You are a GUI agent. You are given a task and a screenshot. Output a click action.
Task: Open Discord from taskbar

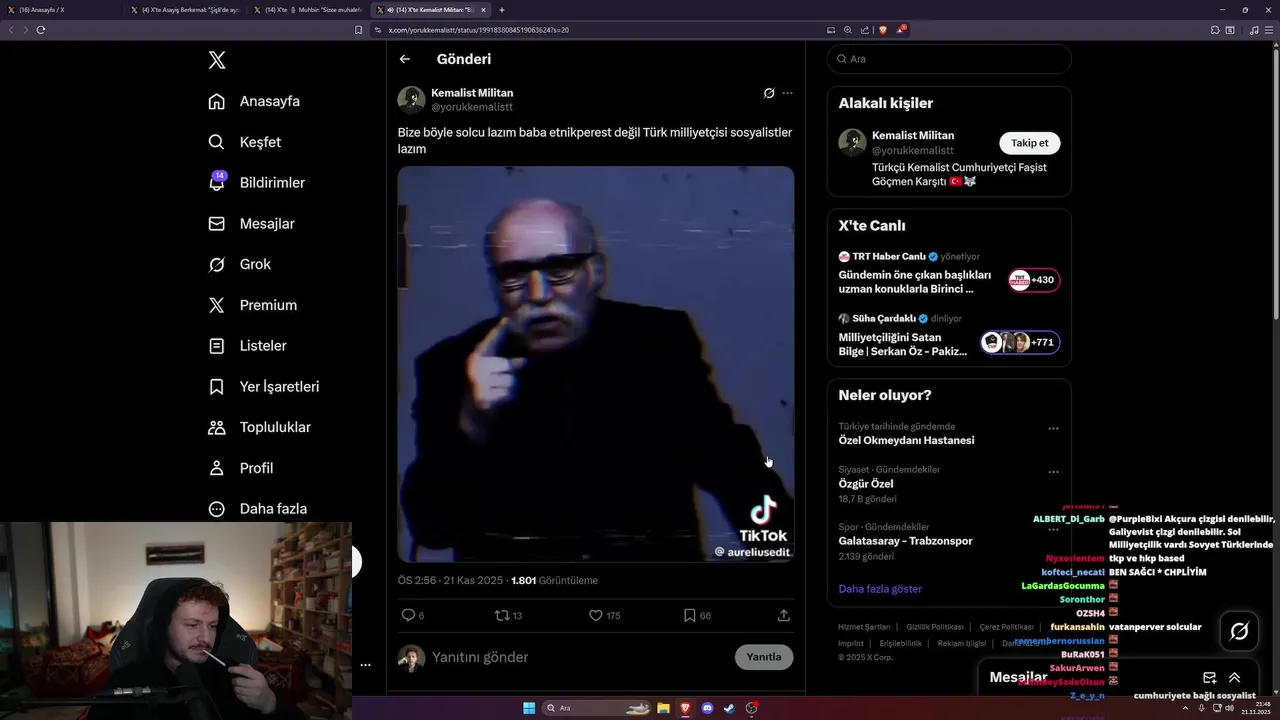(x=708, y=708)
